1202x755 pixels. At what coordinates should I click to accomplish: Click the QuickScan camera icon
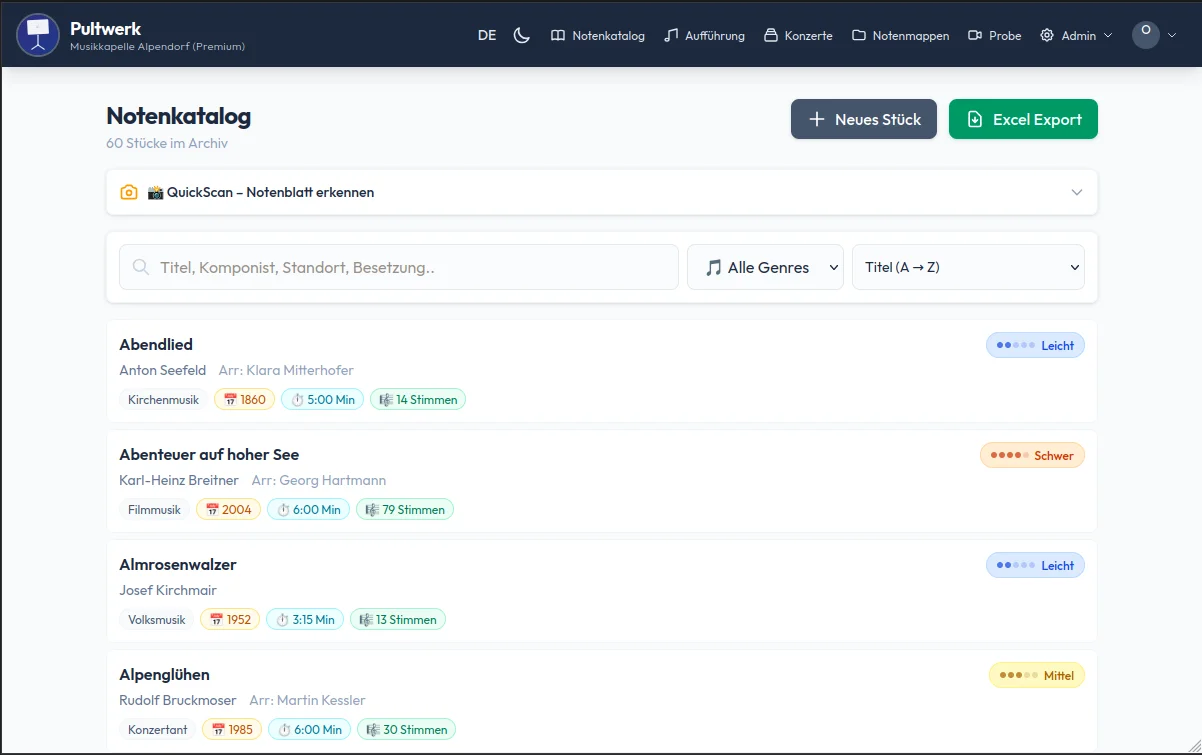coord(129,192)
